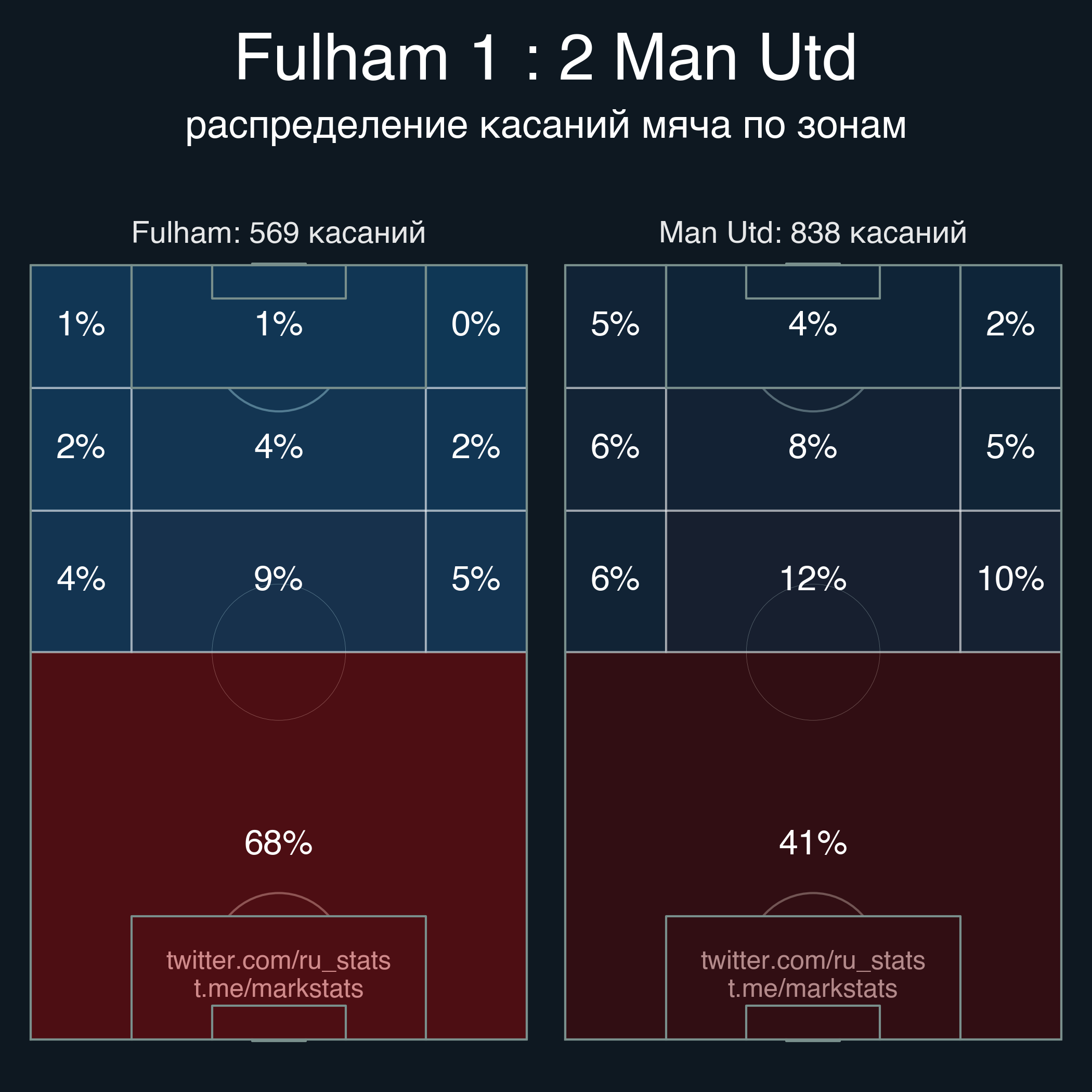Screen dimensions: 1092x1092
Task: Click Man Utd's 12% central midfield zone
Action: (813, 581)
